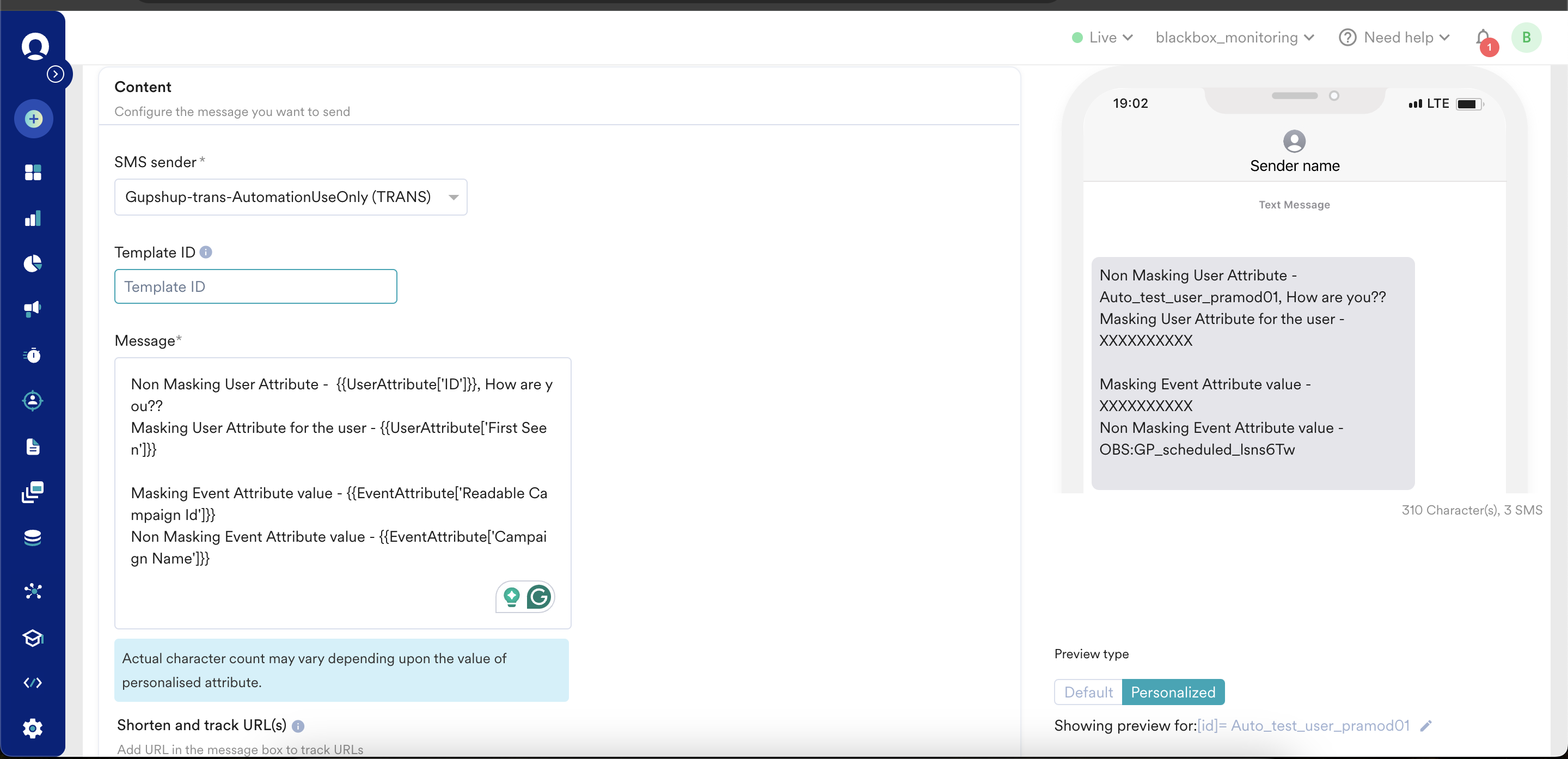Edit preview user with pencil icon
Image resolution: width=1568 pixels, height=759 pixels.
pyautogui.click(x=1425, y=726)
